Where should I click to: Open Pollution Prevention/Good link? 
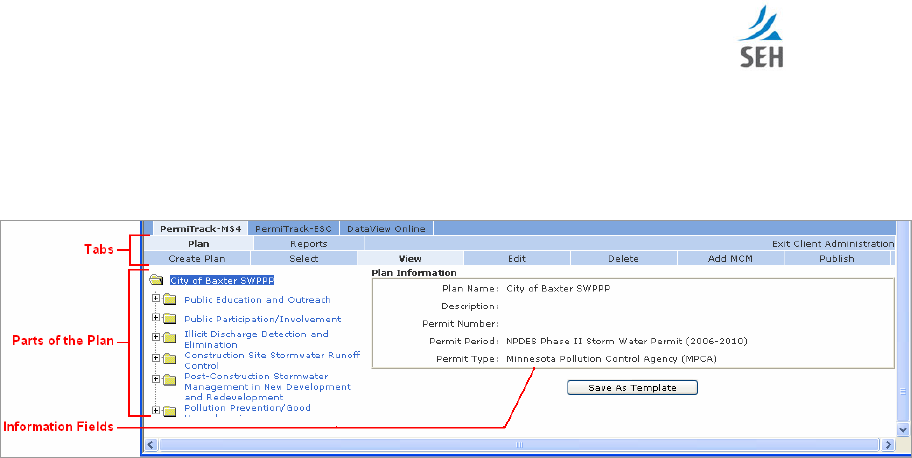[x=247, y=408]
